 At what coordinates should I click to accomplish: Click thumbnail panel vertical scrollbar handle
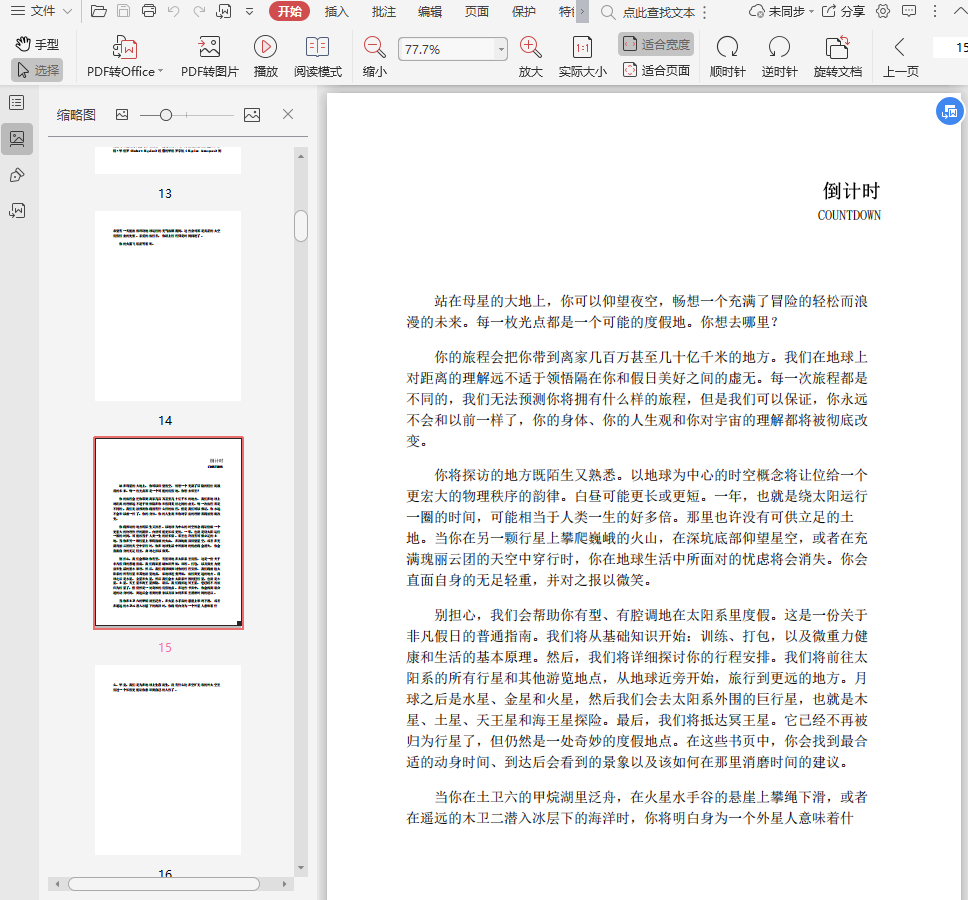point(301,226)
